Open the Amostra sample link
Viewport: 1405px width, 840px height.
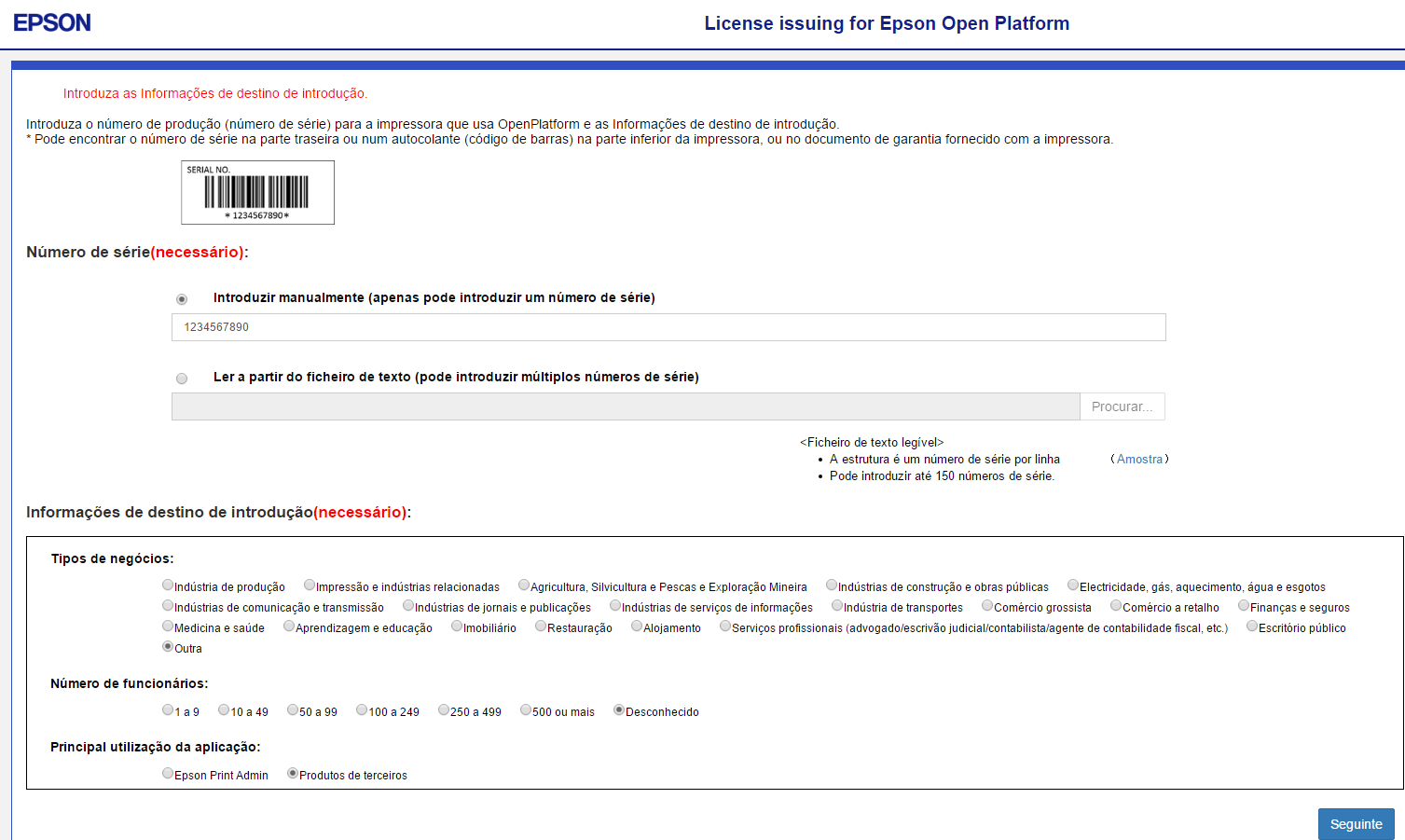1139,460
